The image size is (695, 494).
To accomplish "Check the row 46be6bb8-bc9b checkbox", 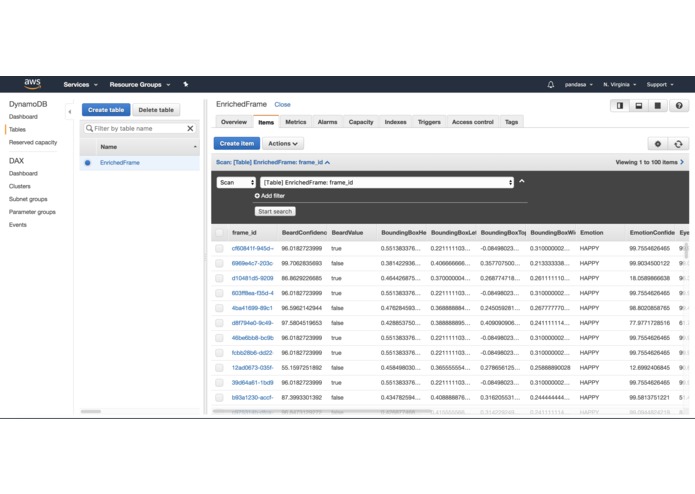I will pyautogui.click(x=219, y=338).
